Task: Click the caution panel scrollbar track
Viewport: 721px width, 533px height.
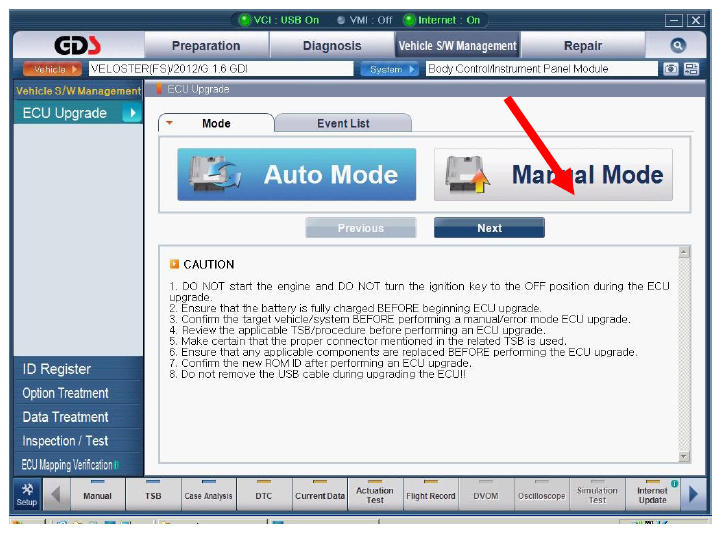Action: coord(684,354)
